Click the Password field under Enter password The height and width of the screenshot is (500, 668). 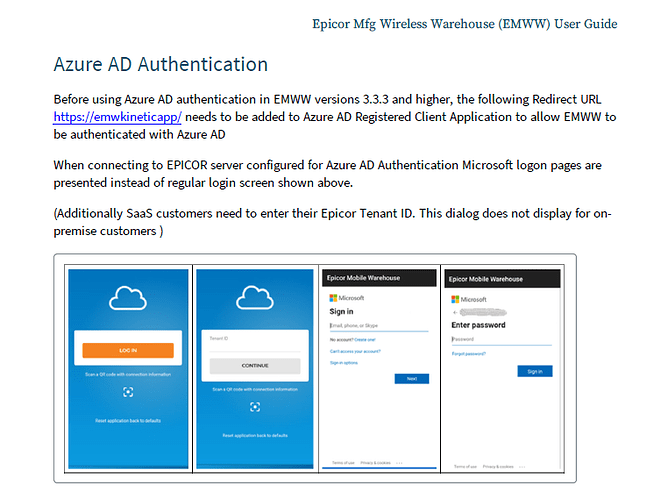click(501, 339)
